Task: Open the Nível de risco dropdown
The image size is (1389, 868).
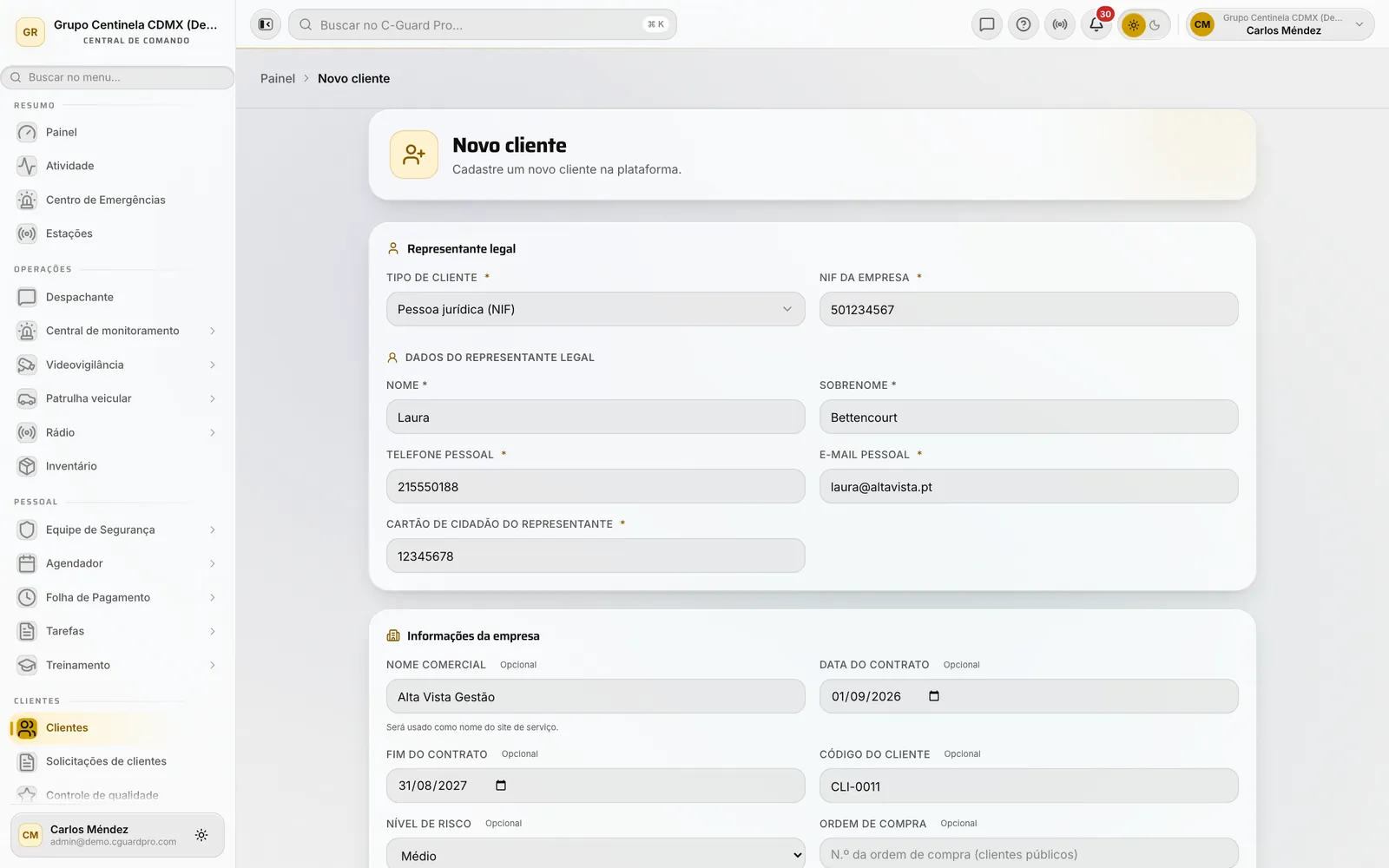Action: point(596,855)
